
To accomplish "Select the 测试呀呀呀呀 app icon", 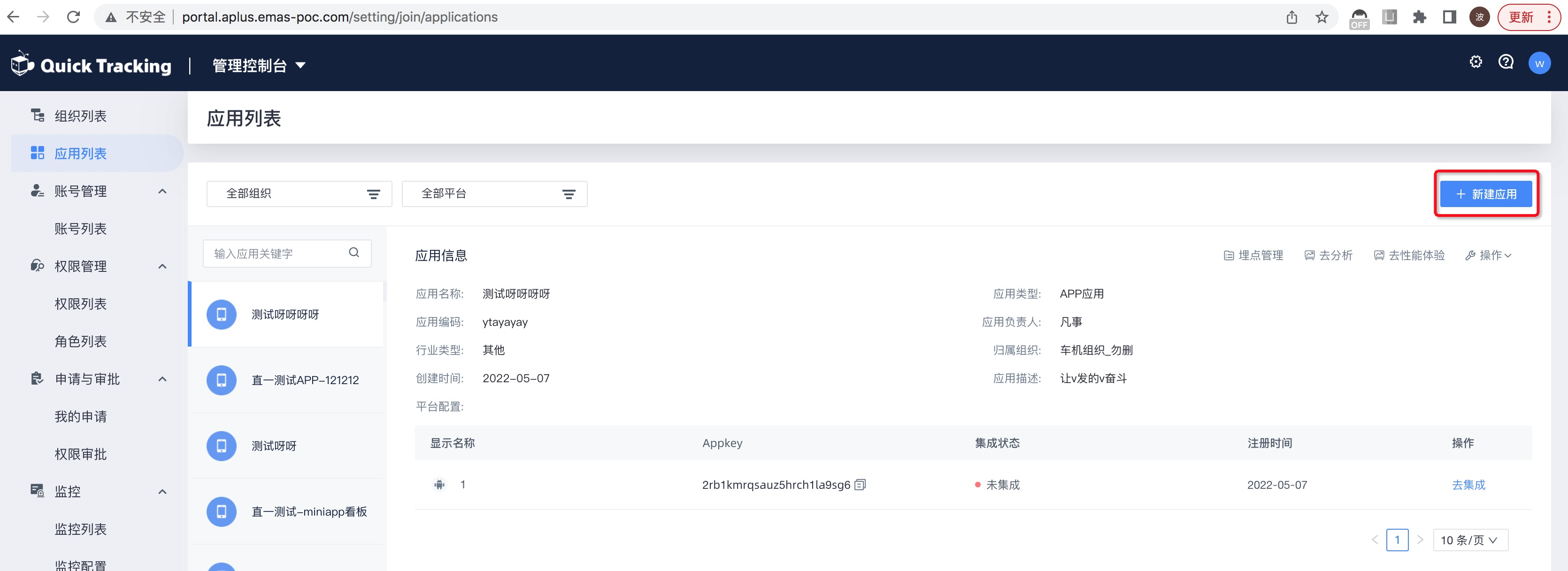I will [222, 314].
